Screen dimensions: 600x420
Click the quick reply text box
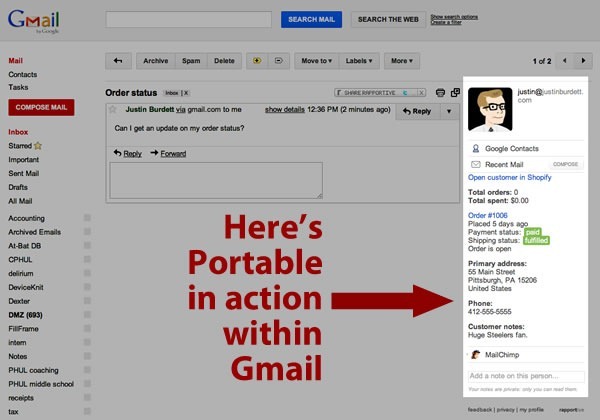pos(216,180)
